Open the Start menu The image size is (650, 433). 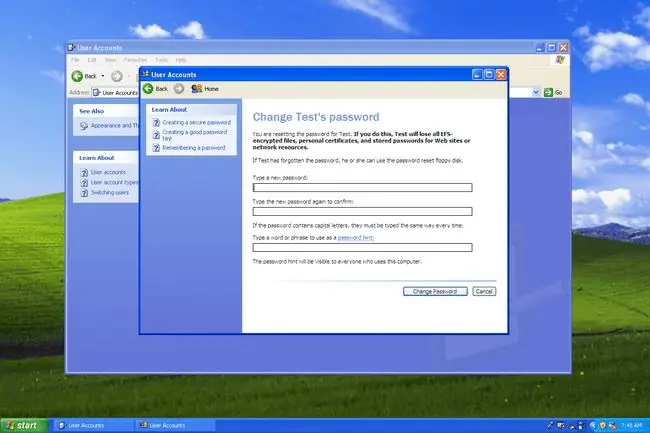click(x=24, y=426)
